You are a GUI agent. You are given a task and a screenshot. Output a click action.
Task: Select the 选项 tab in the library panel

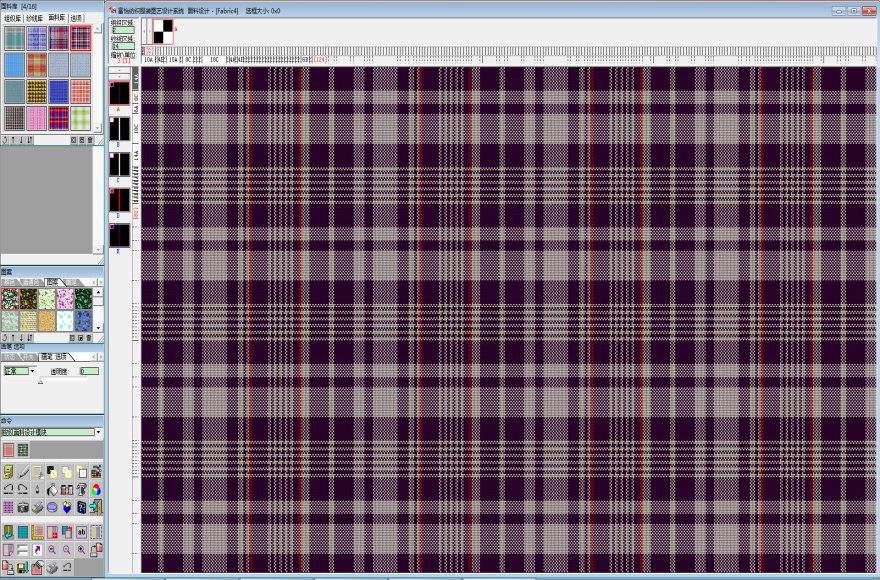point(77,18)
